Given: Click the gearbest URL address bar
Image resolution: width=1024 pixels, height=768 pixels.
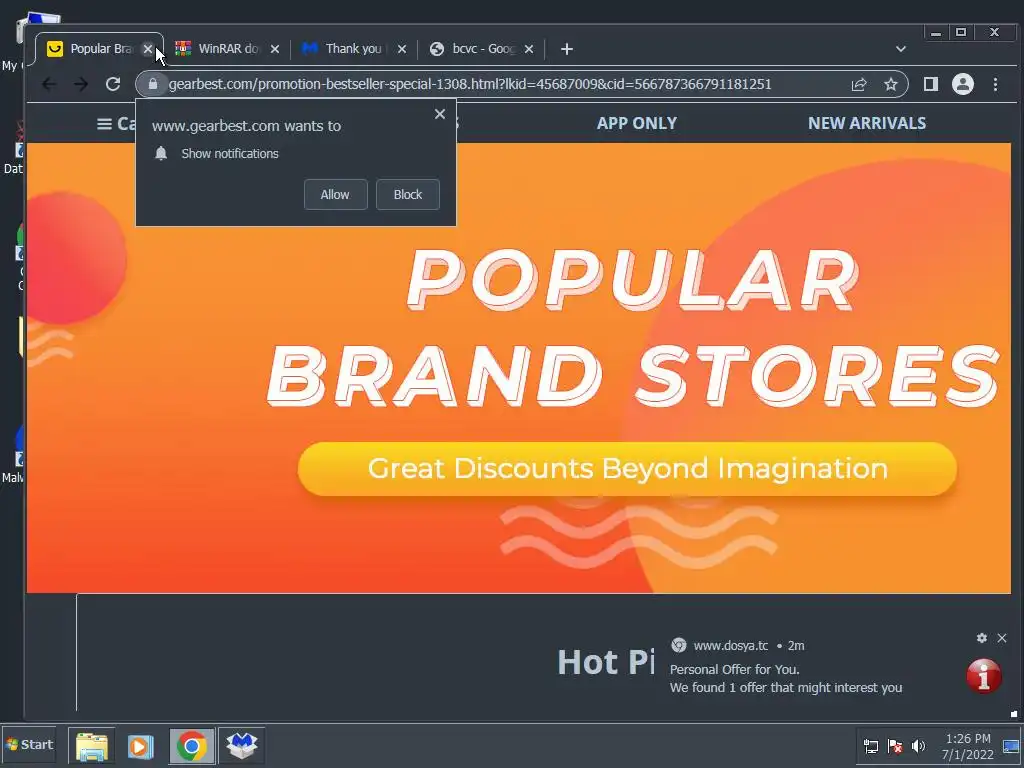Looking at the screenshot, I should click(470, 84).
